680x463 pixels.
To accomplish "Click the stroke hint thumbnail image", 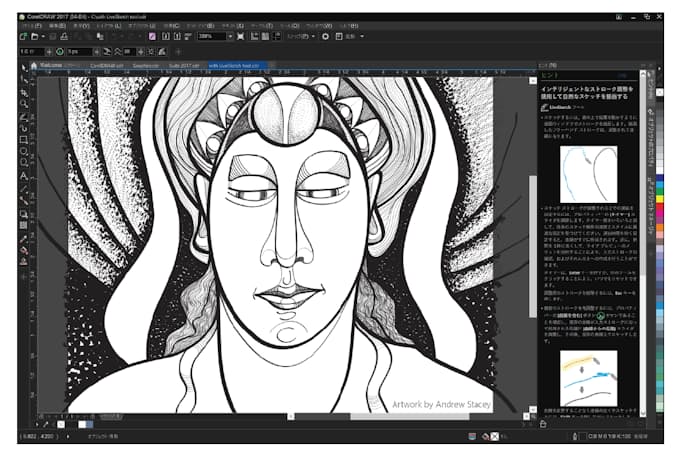I will (x=588, y=174).
